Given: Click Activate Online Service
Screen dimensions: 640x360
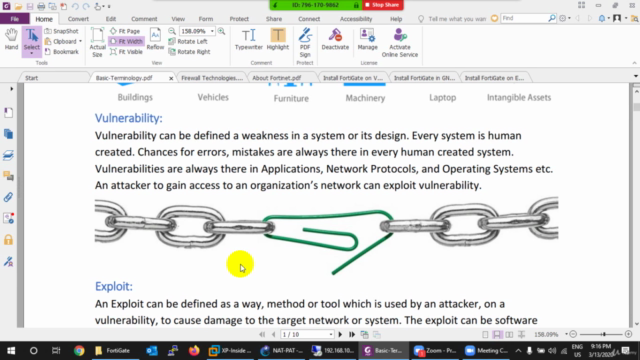Looking at the screenshot, I should coord(400,42).
